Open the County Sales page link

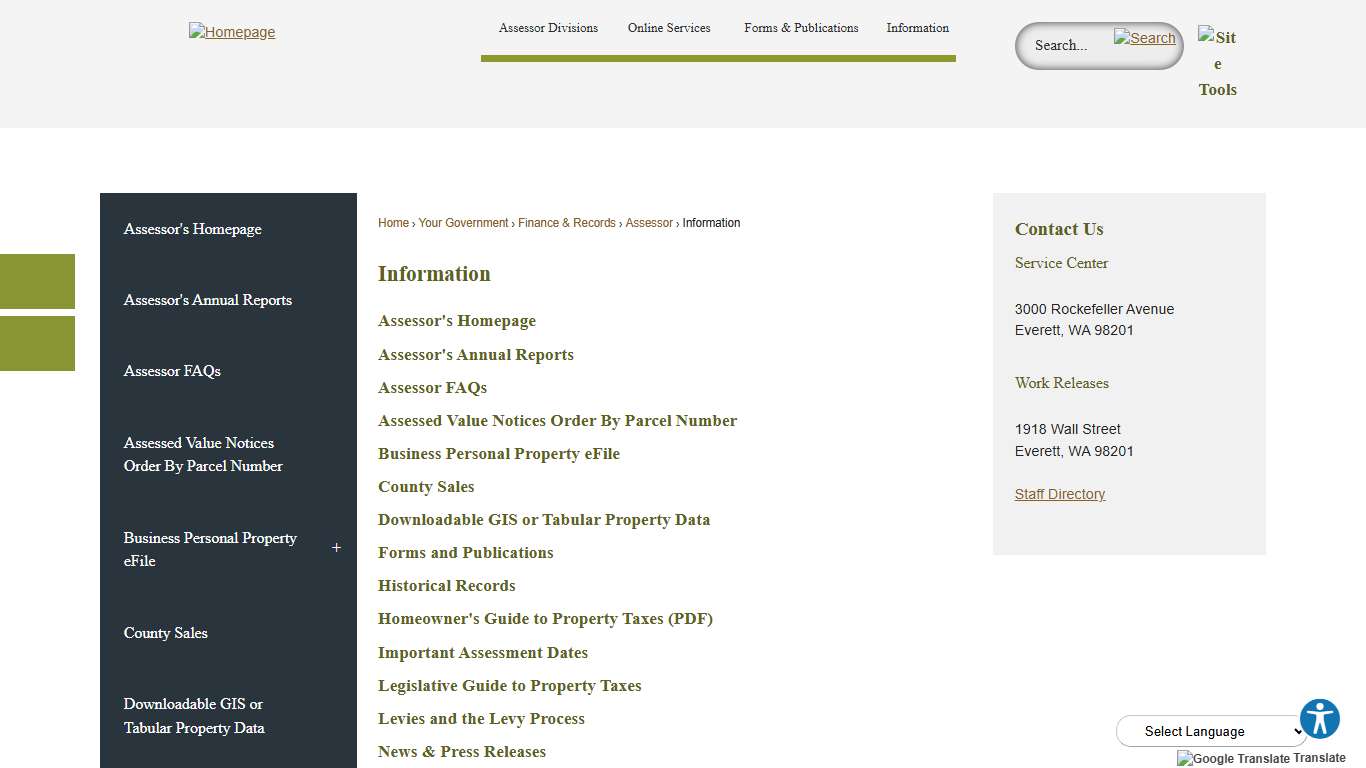coord(426,486)
